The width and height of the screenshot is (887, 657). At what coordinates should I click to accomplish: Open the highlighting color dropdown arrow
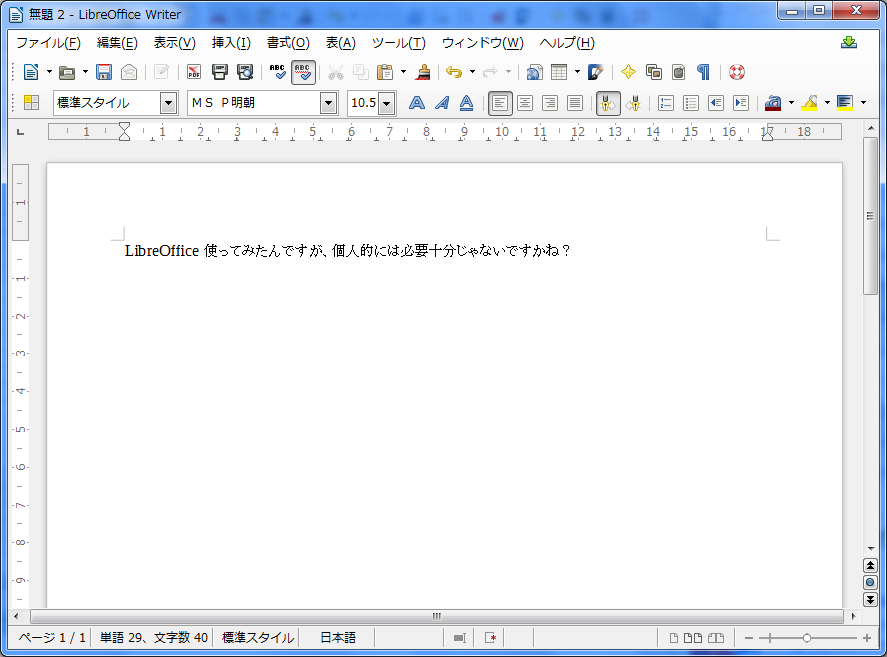coord(828,102)
